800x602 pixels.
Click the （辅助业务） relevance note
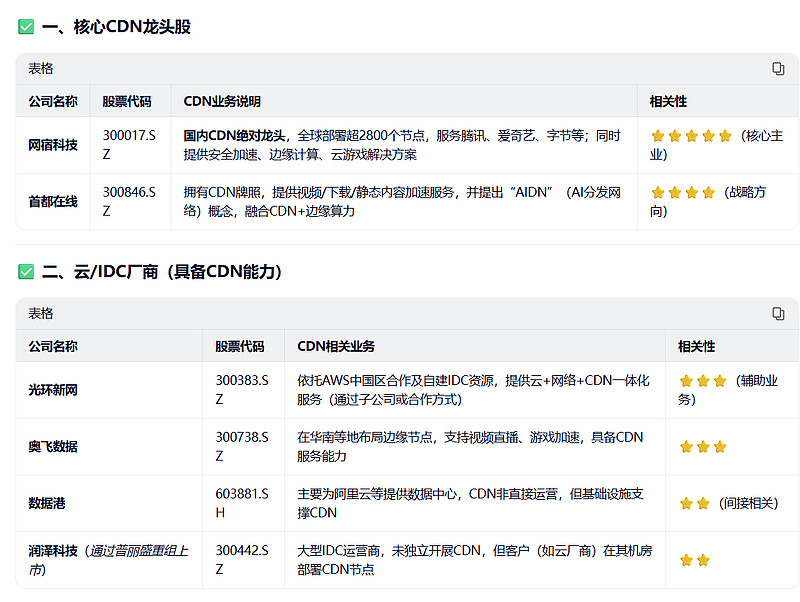coord(728,390)
